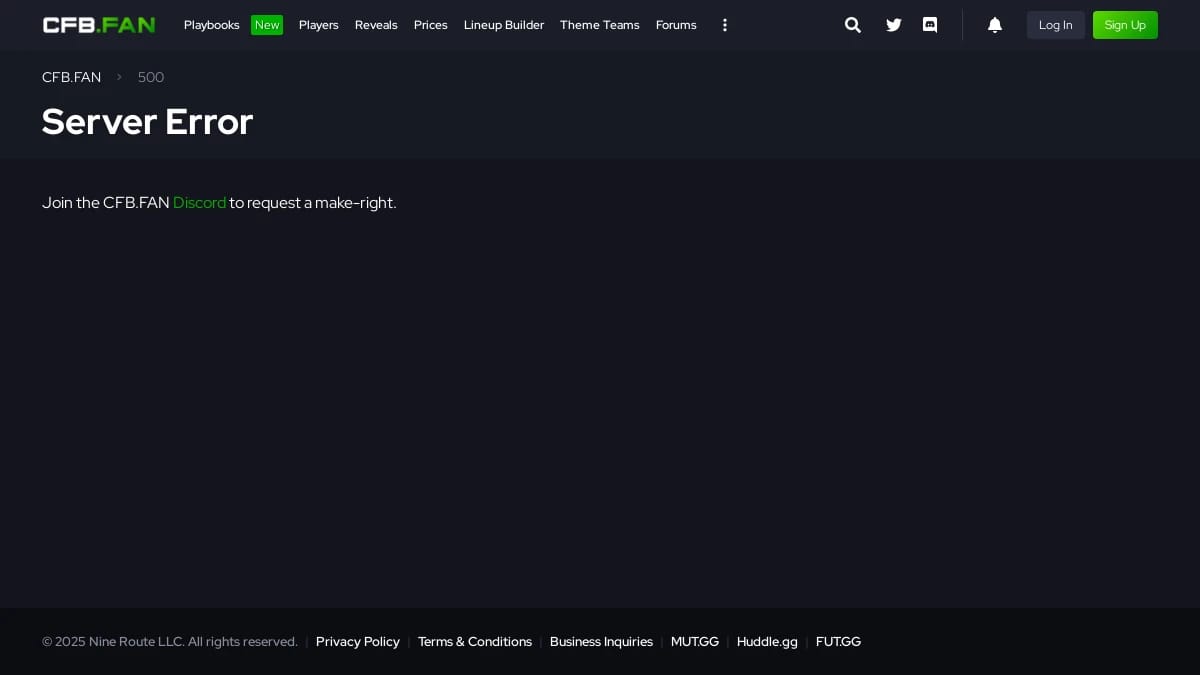Click the CFB.FAN logo

coord(99,25)
